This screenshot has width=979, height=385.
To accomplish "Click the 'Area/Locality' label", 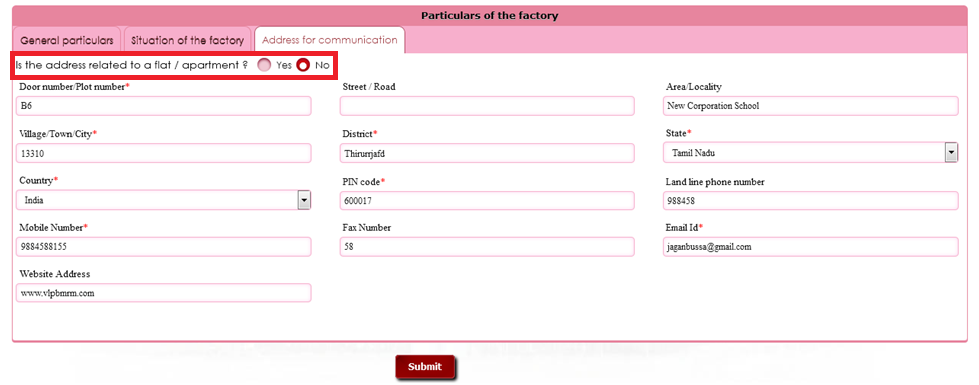I will 694,87.
